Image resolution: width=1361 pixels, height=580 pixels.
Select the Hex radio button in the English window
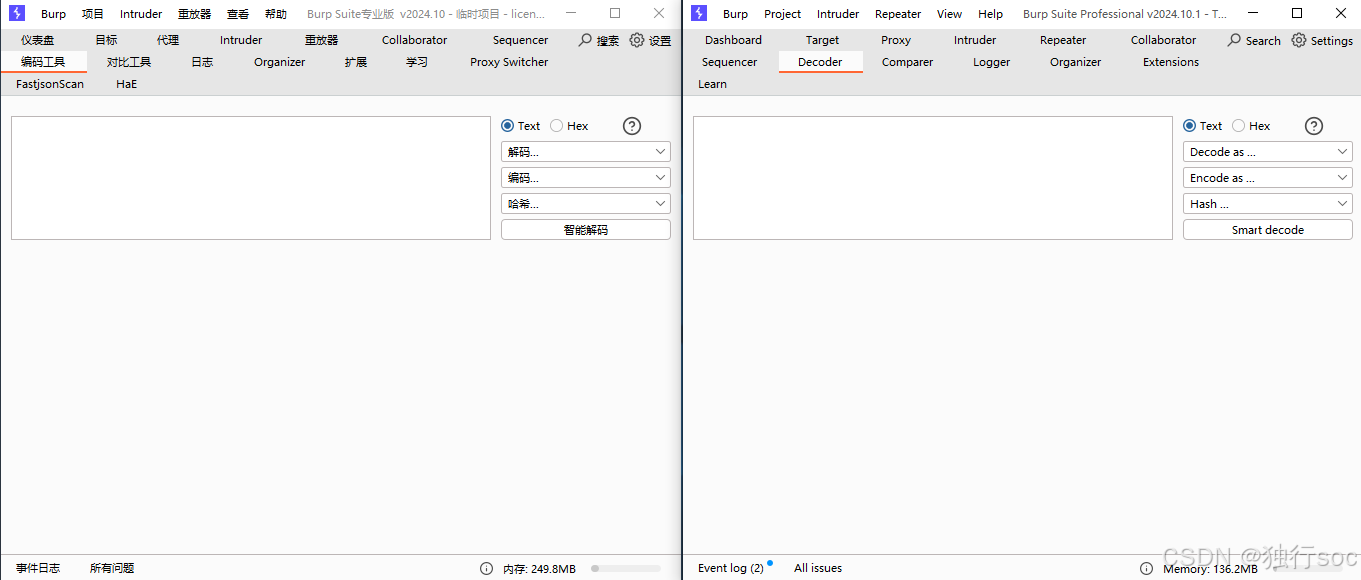click(x=1239, y=126)
